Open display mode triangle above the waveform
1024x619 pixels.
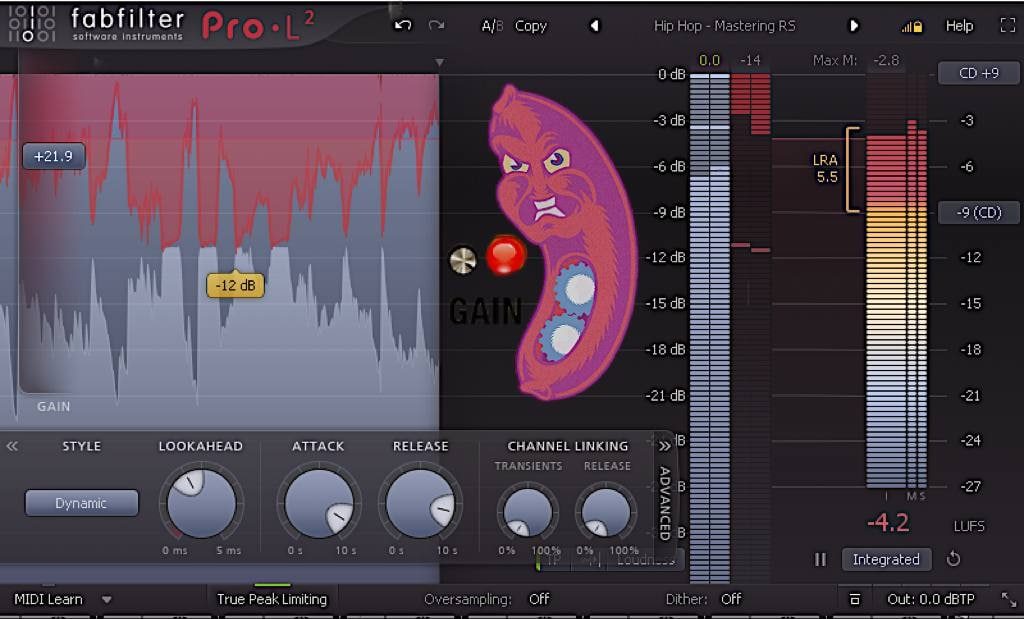440,63
